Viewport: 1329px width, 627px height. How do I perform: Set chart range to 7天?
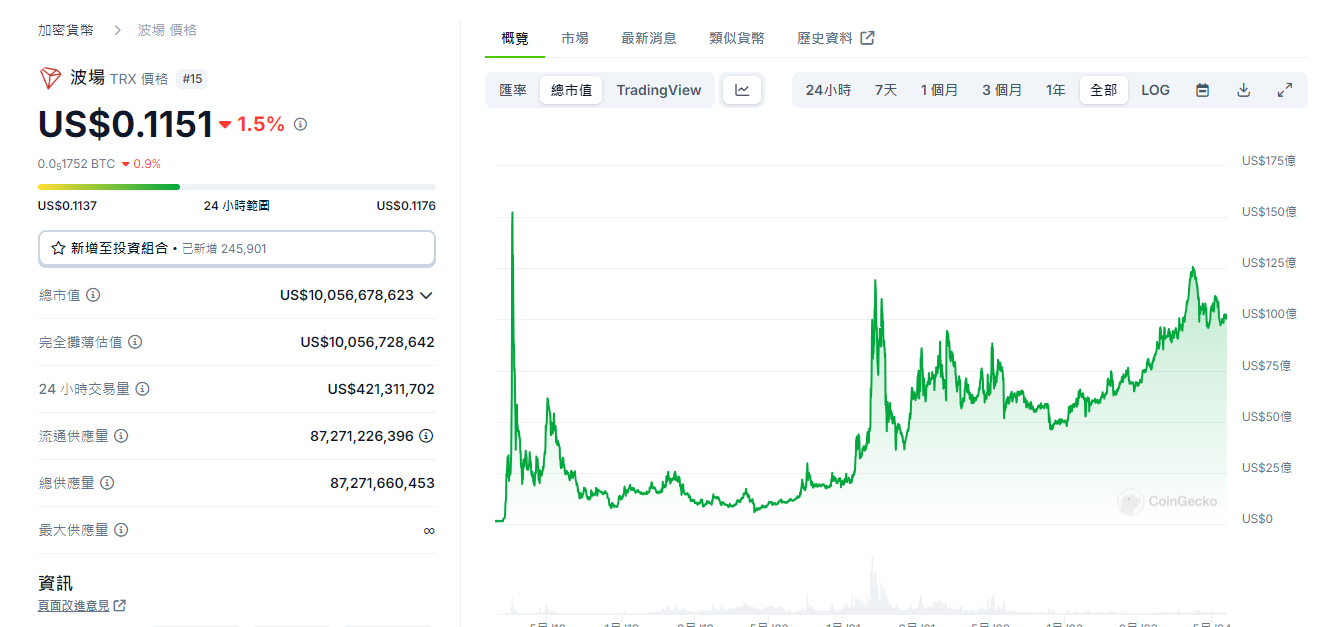pyautogui.click(x=886, y=90)
